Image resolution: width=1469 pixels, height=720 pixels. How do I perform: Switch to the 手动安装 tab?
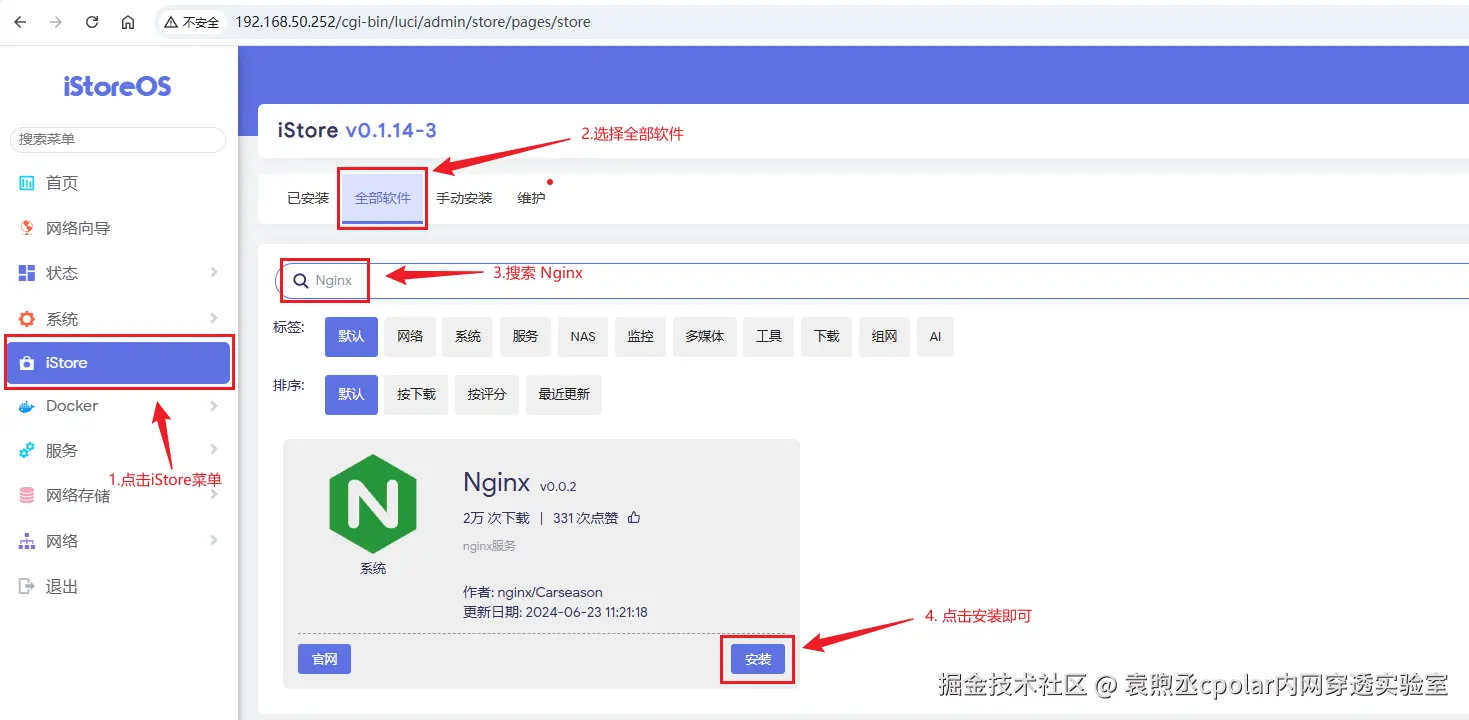(464, 198)
